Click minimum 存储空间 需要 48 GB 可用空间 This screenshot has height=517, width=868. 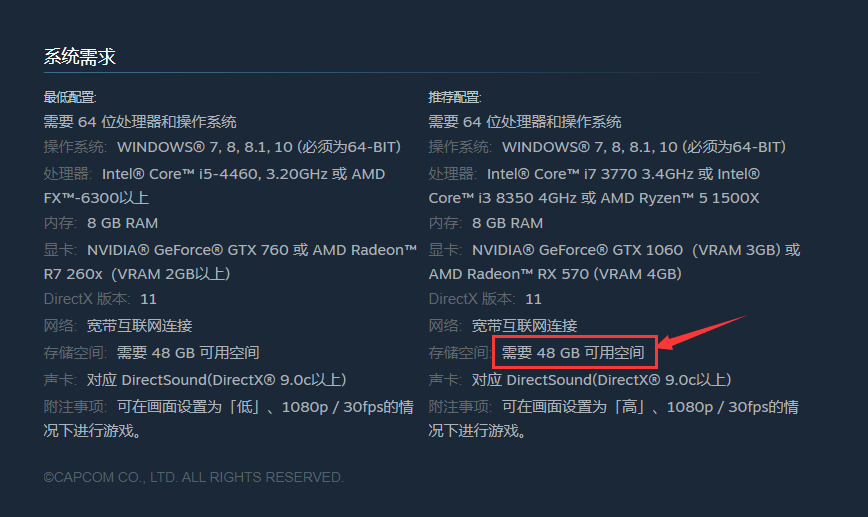coord(152,353)
